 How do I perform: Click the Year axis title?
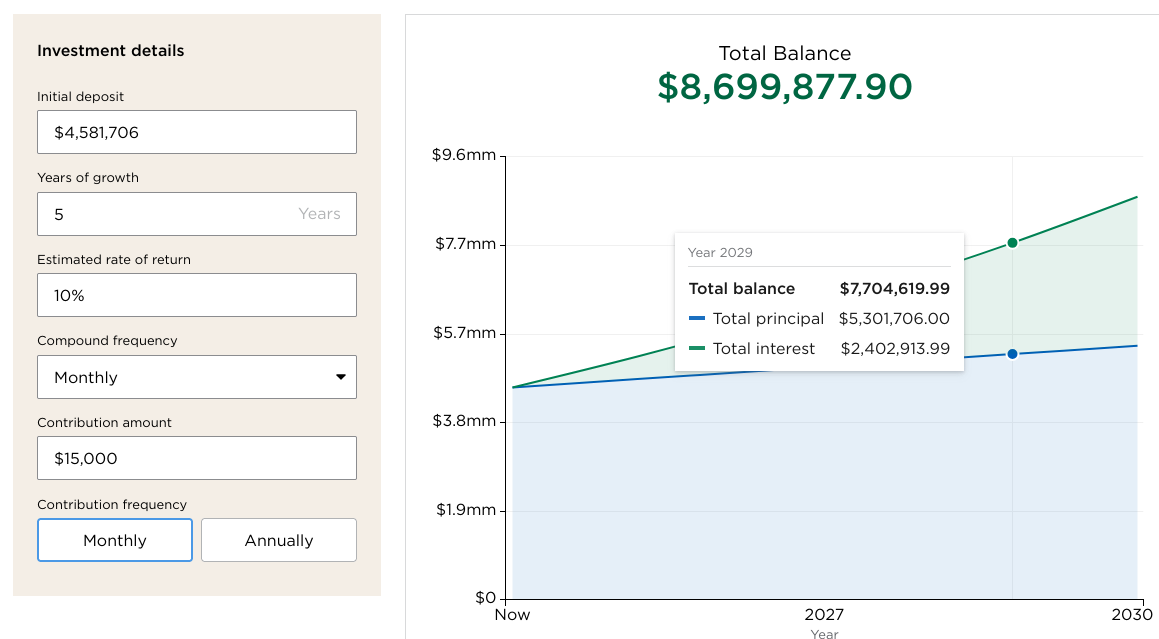click(824, 634)
